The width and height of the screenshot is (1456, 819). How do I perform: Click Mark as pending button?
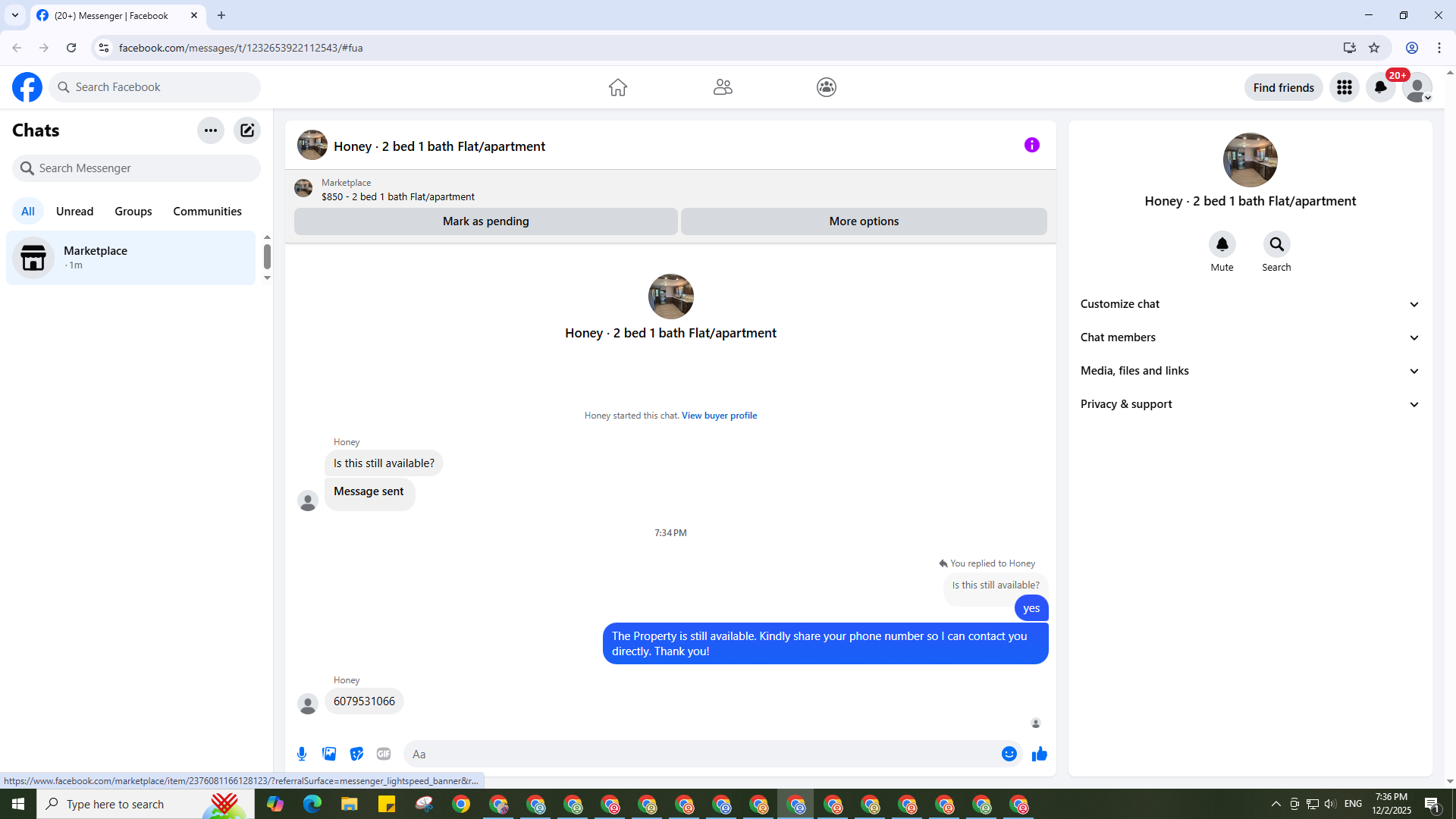pos(485,221)
